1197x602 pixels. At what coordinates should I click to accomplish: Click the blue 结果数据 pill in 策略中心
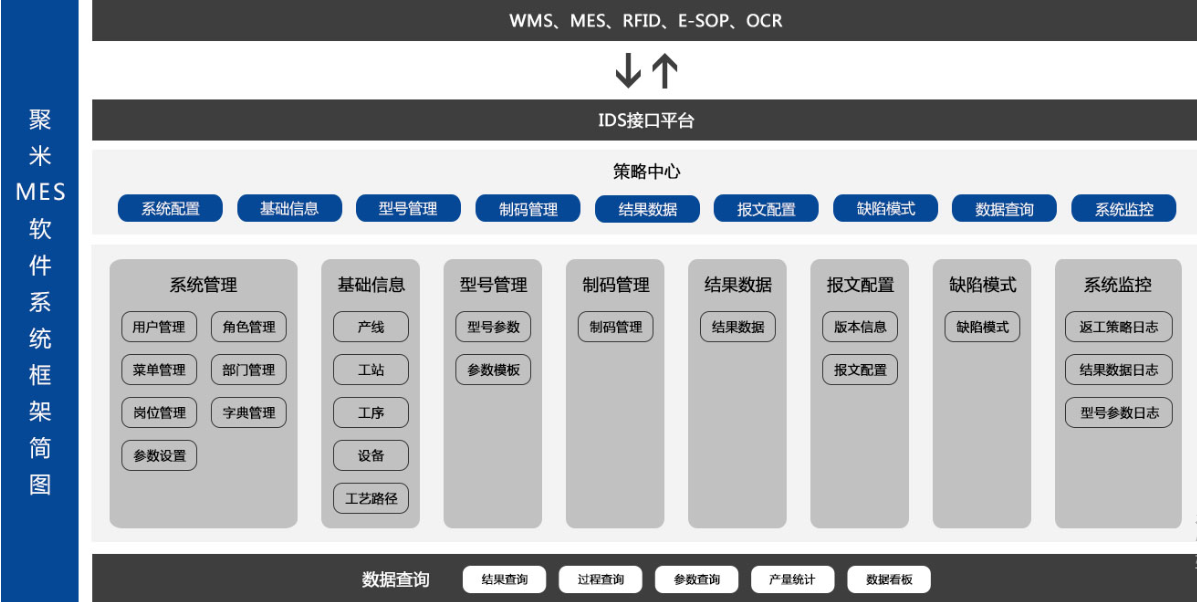coord(647,208)
